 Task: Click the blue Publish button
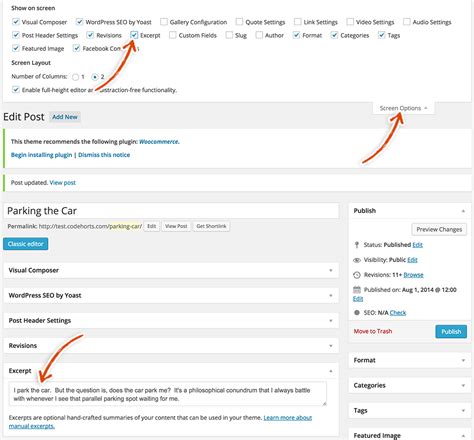(x=451, y=332)
